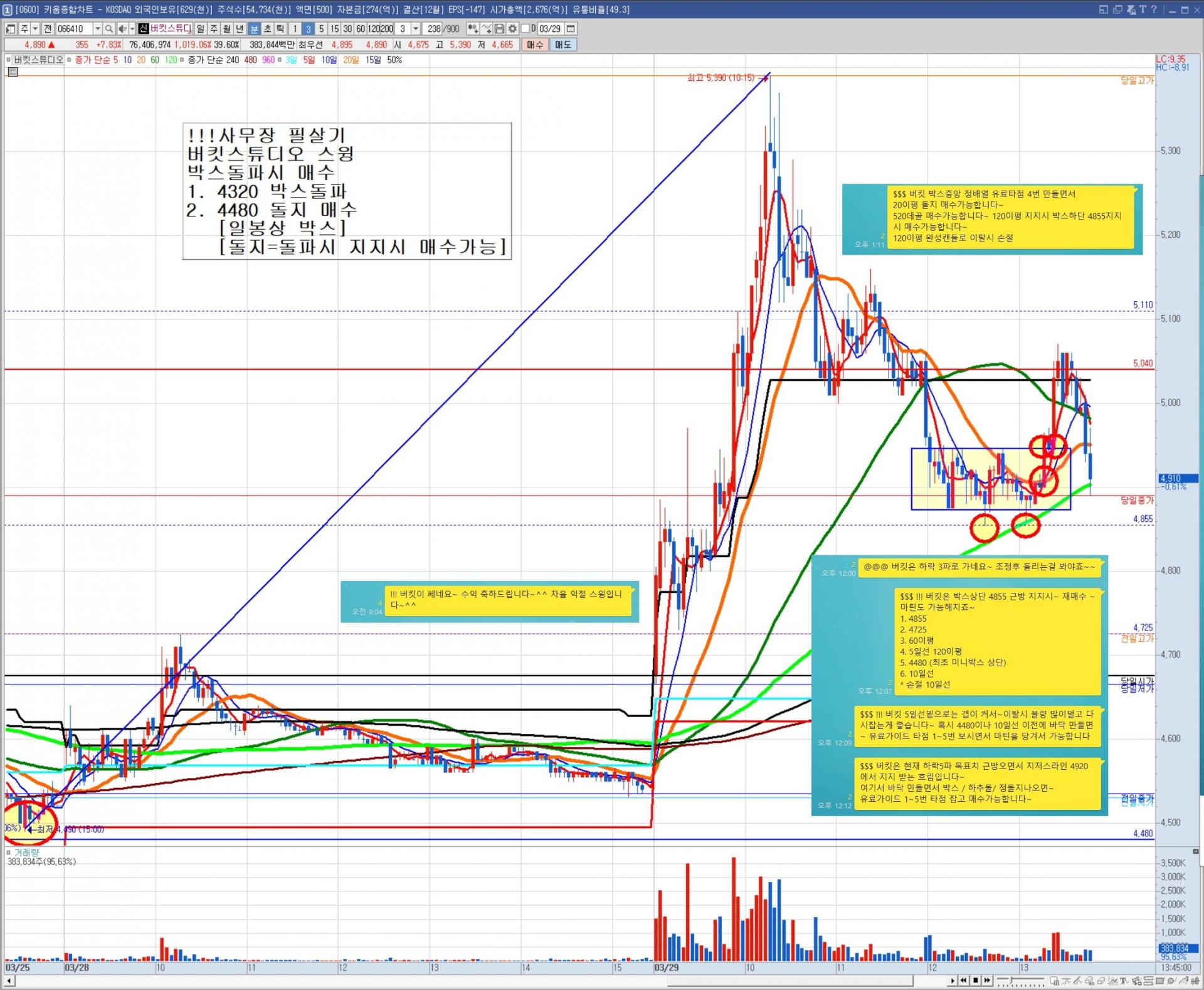This screenshot has height=990, width=1204.
Task: Open the custom interval dropdown showing 3
Action: pyautogui.click(x=416, y=29)
